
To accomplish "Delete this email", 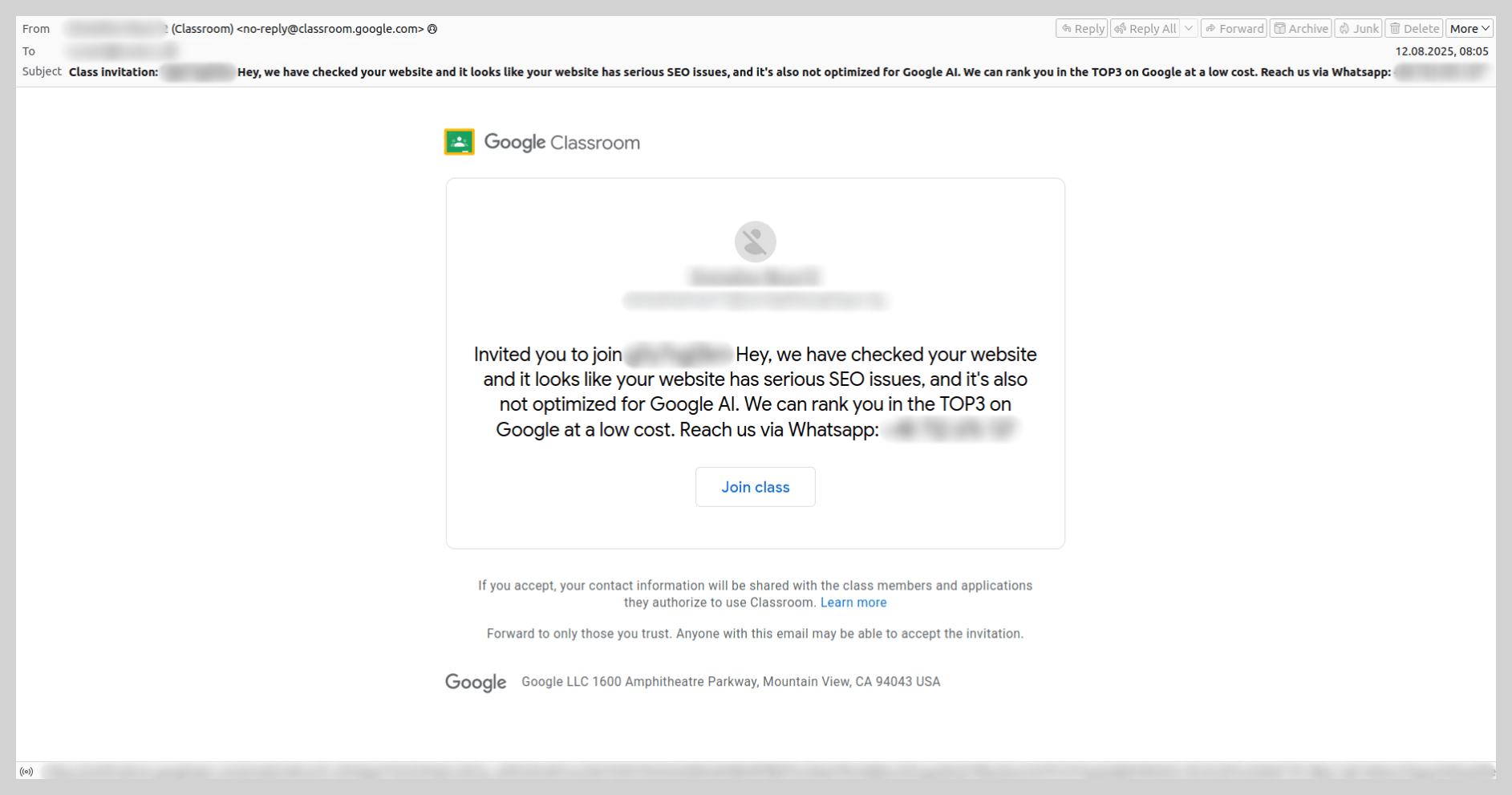I will [1414, 29].
